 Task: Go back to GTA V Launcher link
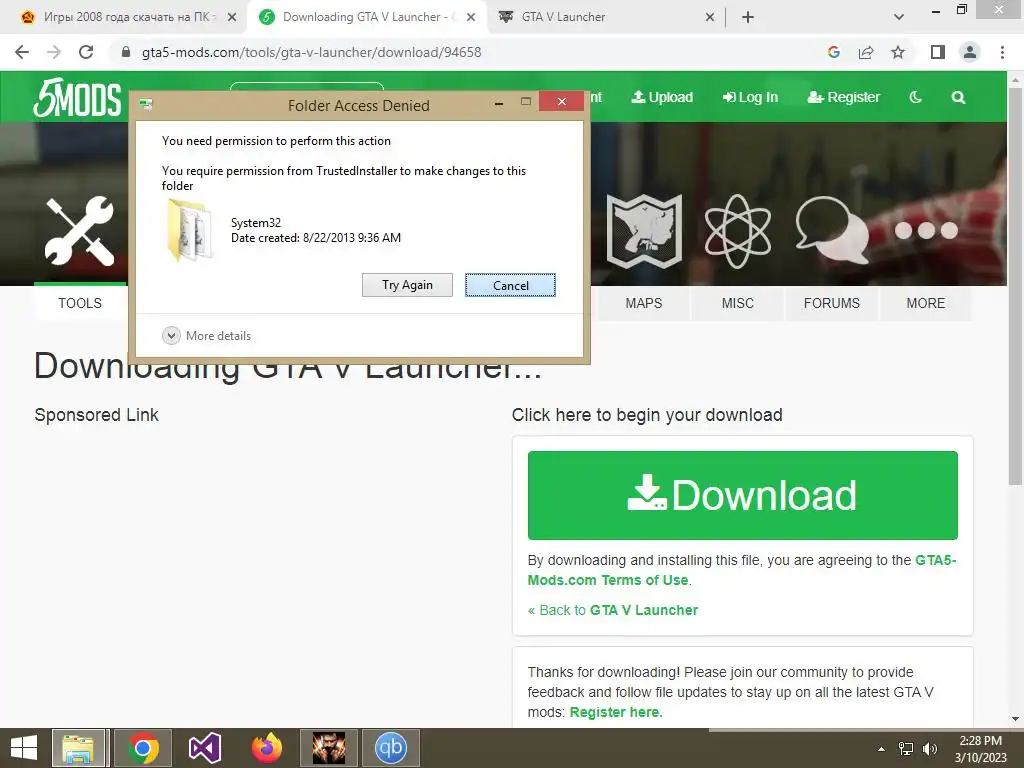tap(613, 610)
